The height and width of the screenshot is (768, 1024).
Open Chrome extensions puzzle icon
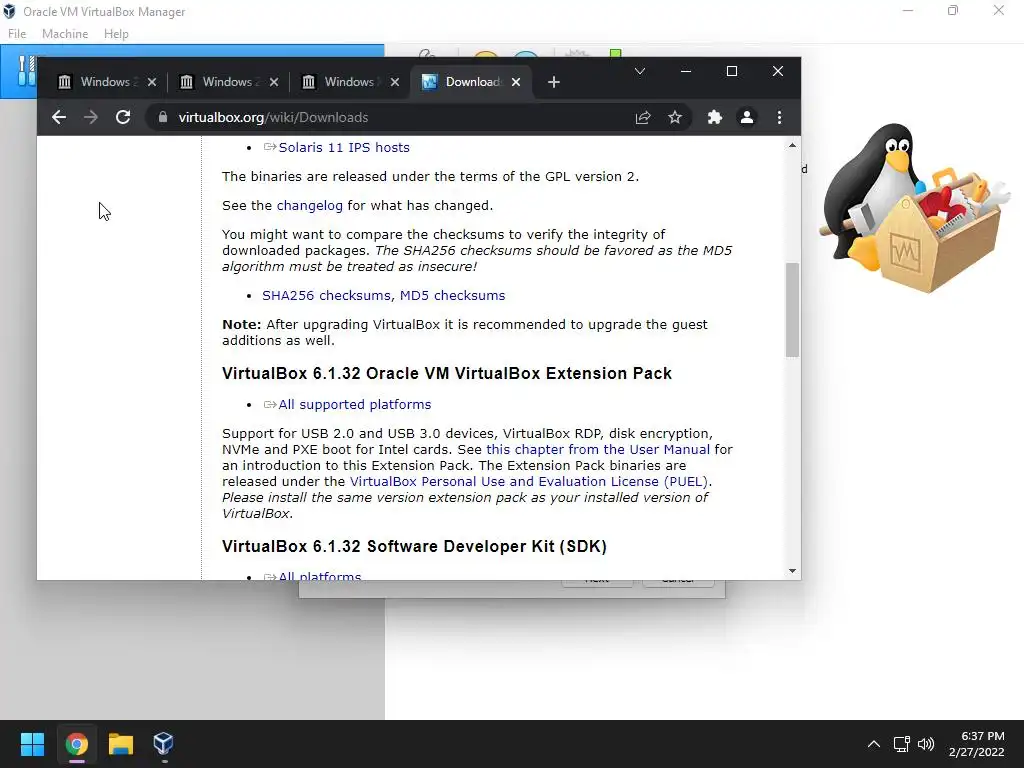pyautogui.click(x=714, y=118)
